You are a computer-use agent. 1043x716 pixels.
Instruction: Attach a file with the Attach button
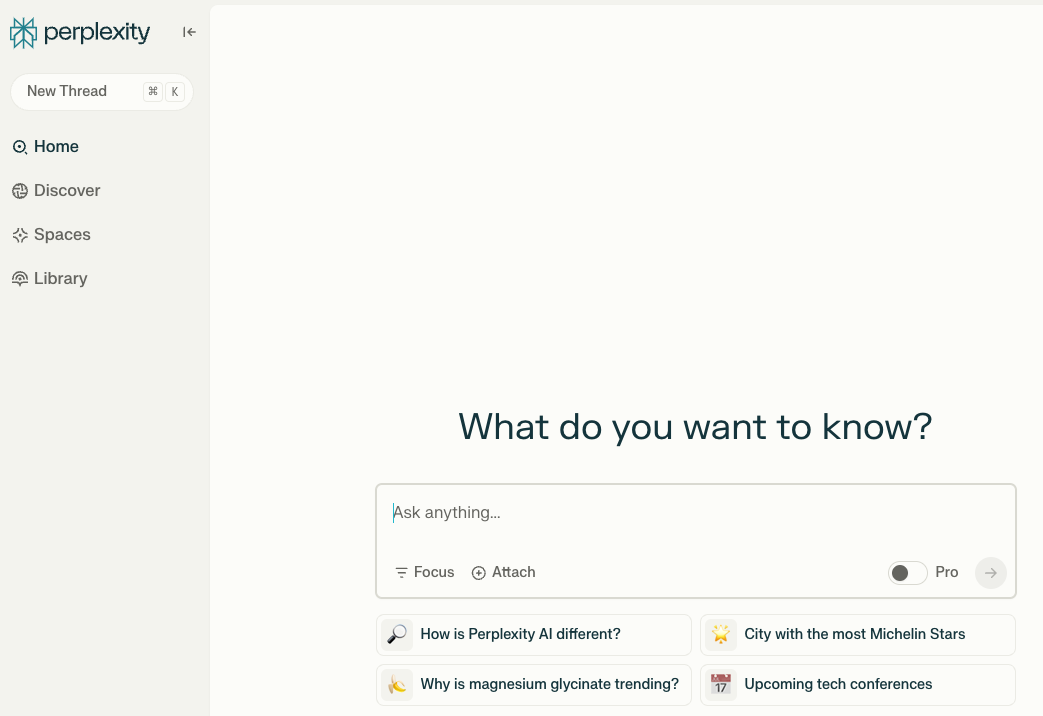pyautogui.click(x=504, y=572)
